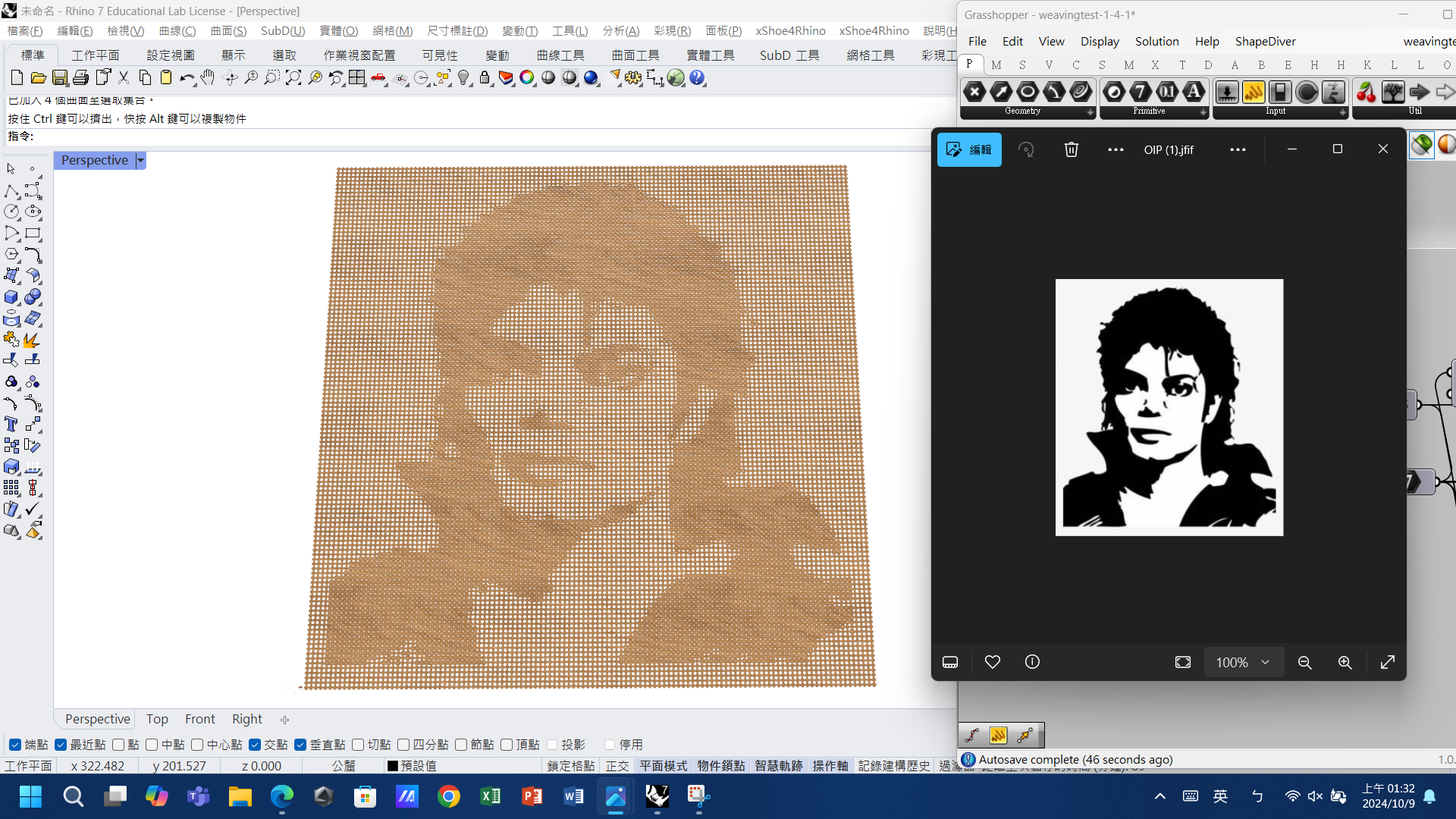Screen dimensions: 1456x819
Task: Show hidden system tray icons
Action: click(x=1160, y=796)
